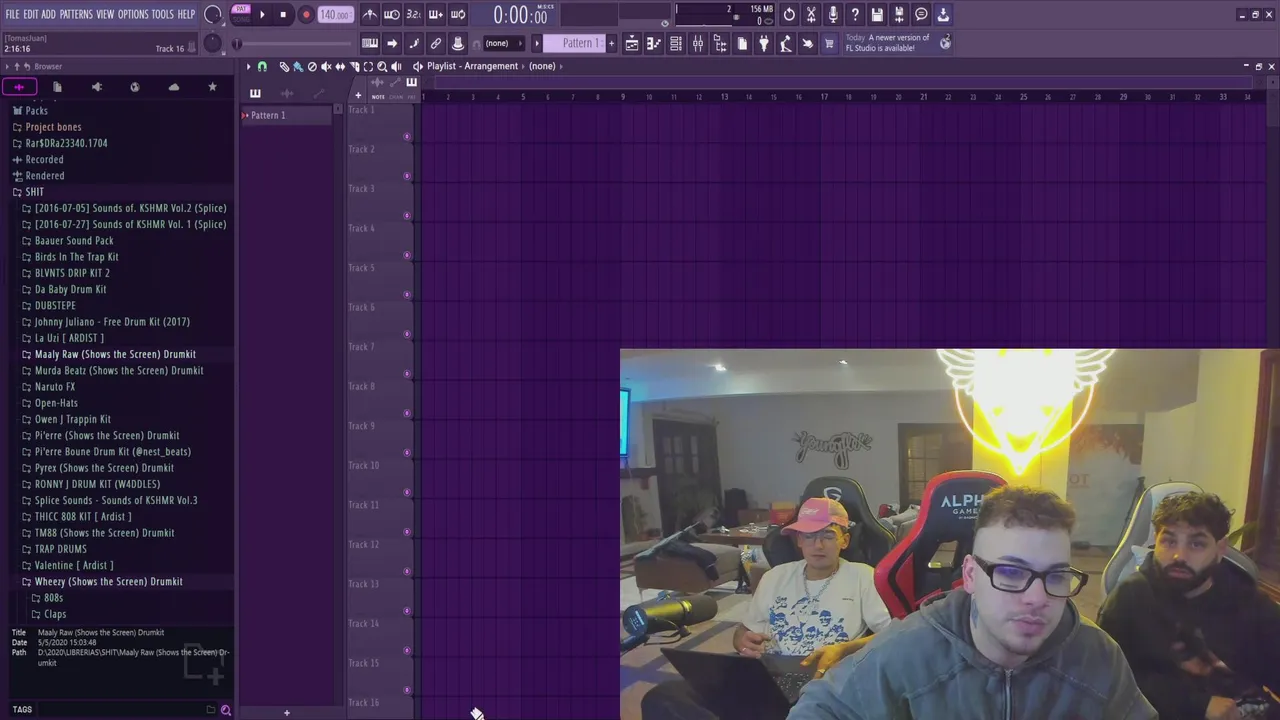This screenshot has height=720, width=1280.
Task: Save the project with floppy icon
Action: [877, 15]
